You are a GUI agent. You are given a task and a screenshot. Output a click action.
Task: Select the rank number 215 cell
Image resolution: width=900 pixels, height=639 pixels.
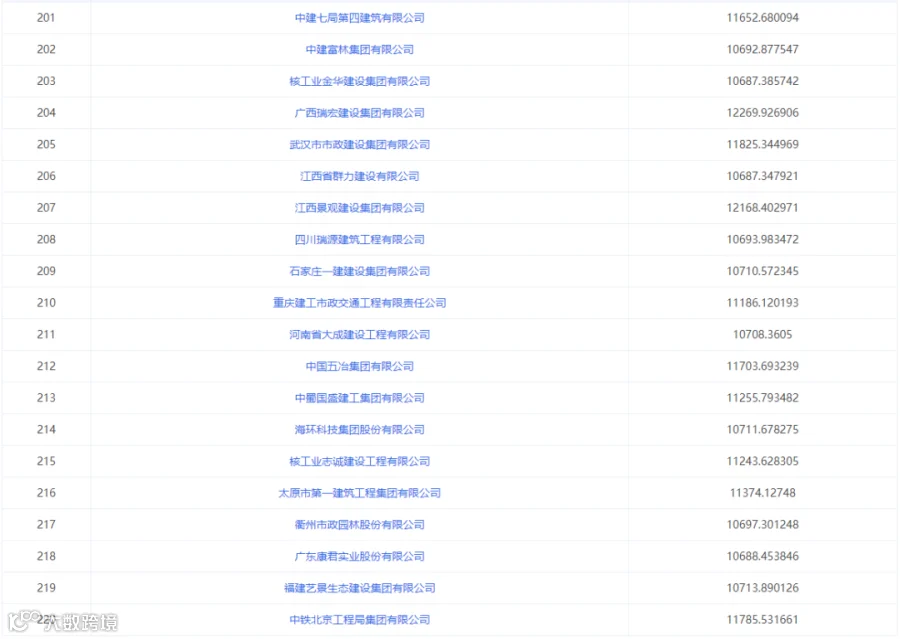pos(46,461)
